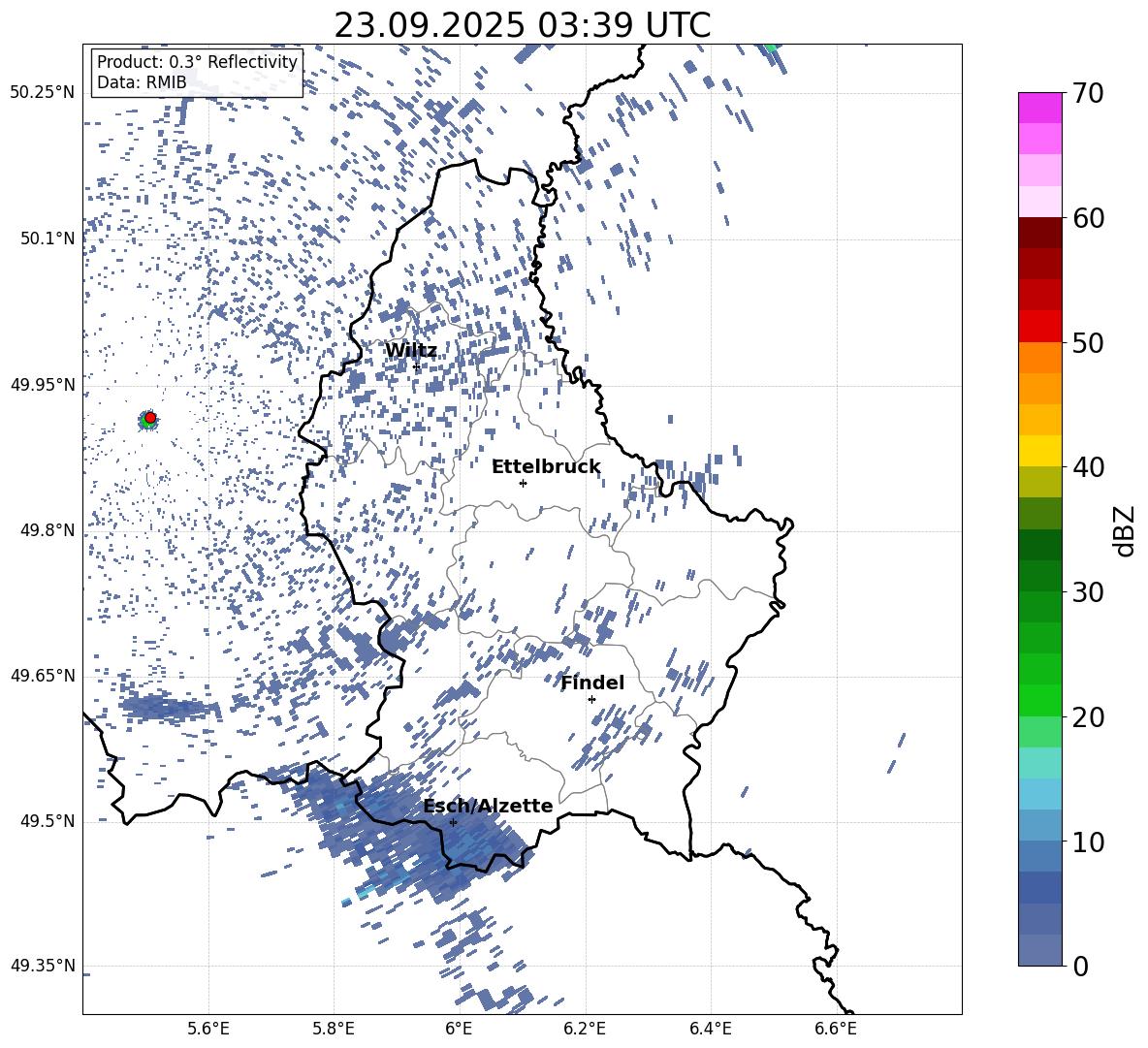Click the 20 colorbar tick label
Screen dimensions: 1148x1048
[x=1087, y=717]
